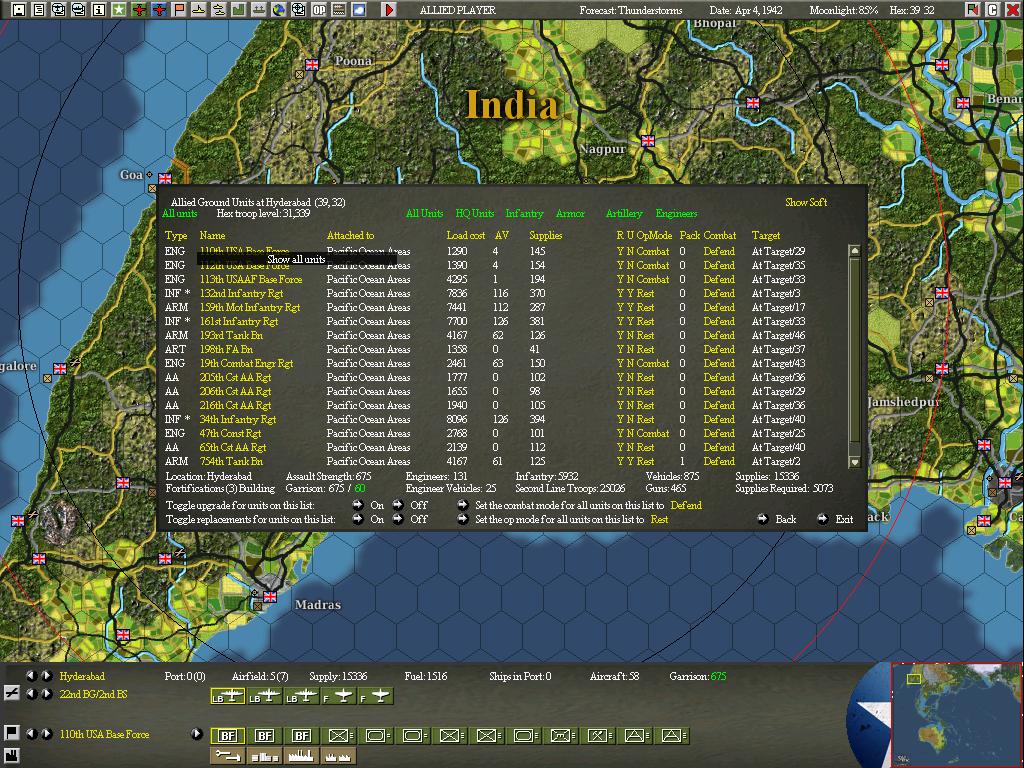Turn replacements Off for listed units
The height and width of the screenshot is (768, 1024).
(398, 519)
